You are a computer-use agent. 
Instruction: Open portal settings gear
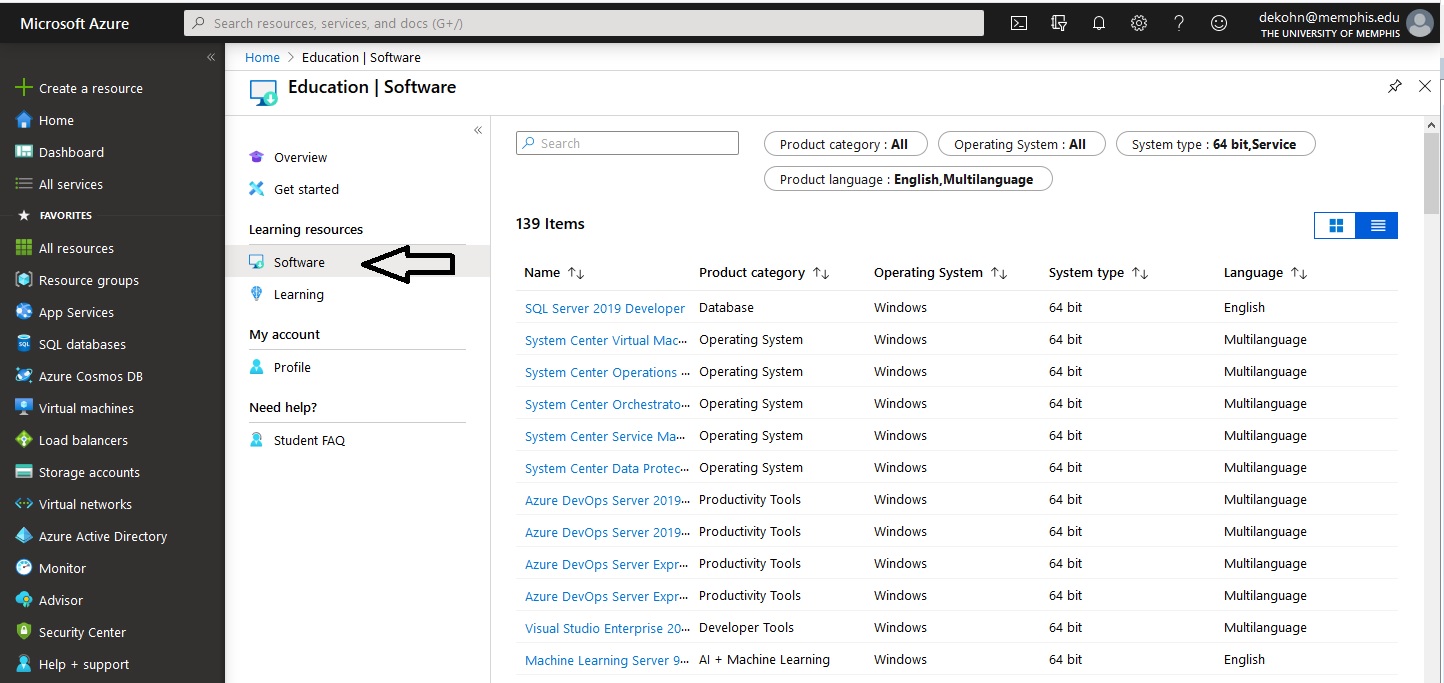(x=1139, y=23)
